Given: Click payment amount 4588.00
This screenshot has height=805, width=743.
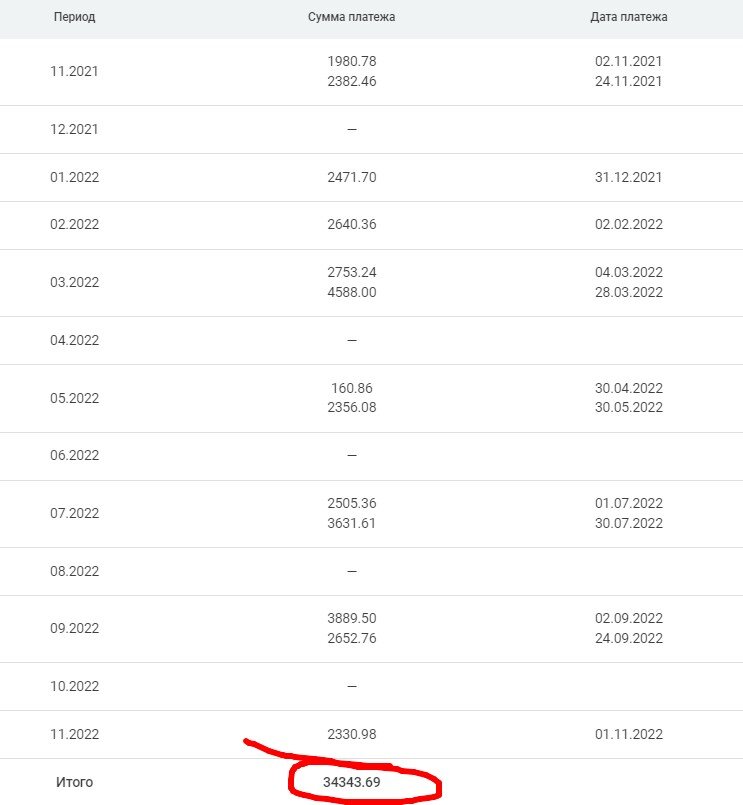Looking at the screenshot, I should pos(352,292).
